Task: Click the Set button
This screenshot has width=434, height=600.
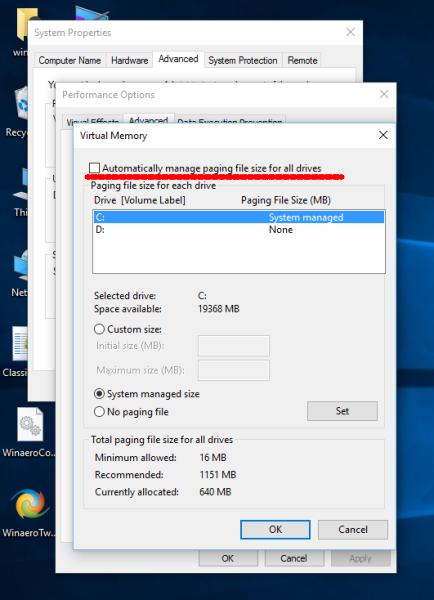Action: tap(342, 411)
